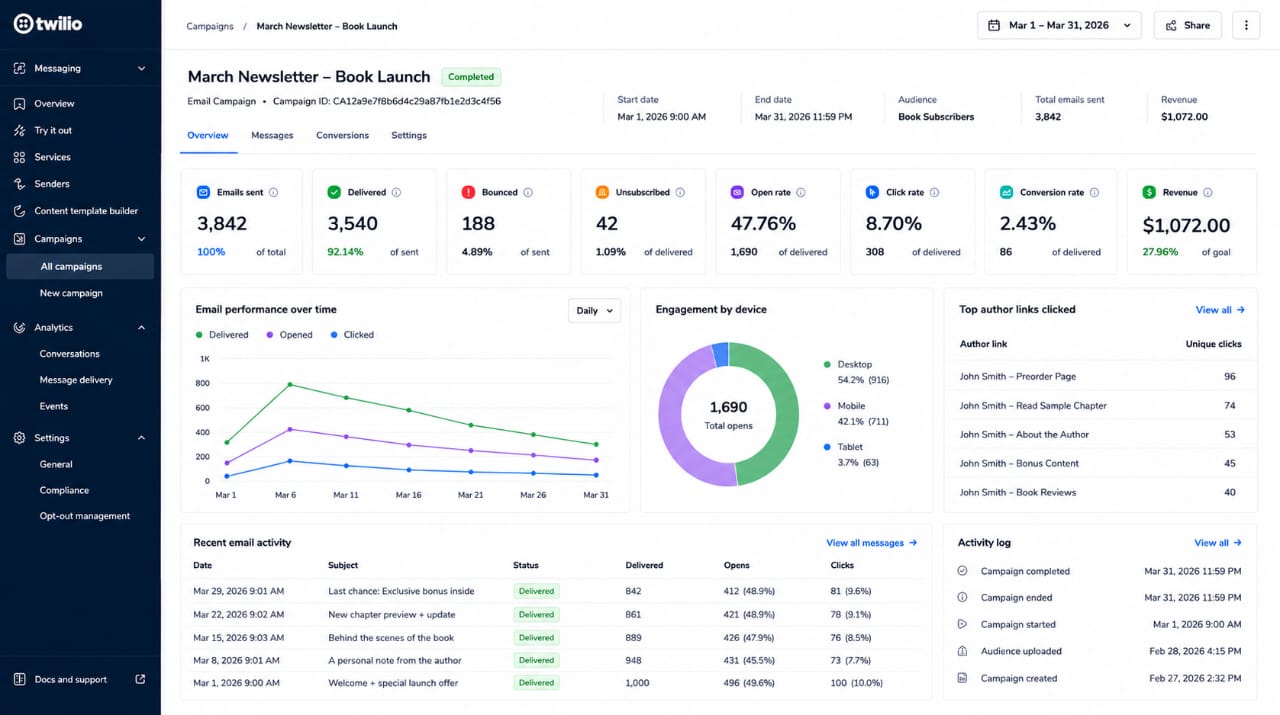The image size is (1280, 715).
Task: Collapse the Settings sidebar chevron
Action: pos(141,438)
